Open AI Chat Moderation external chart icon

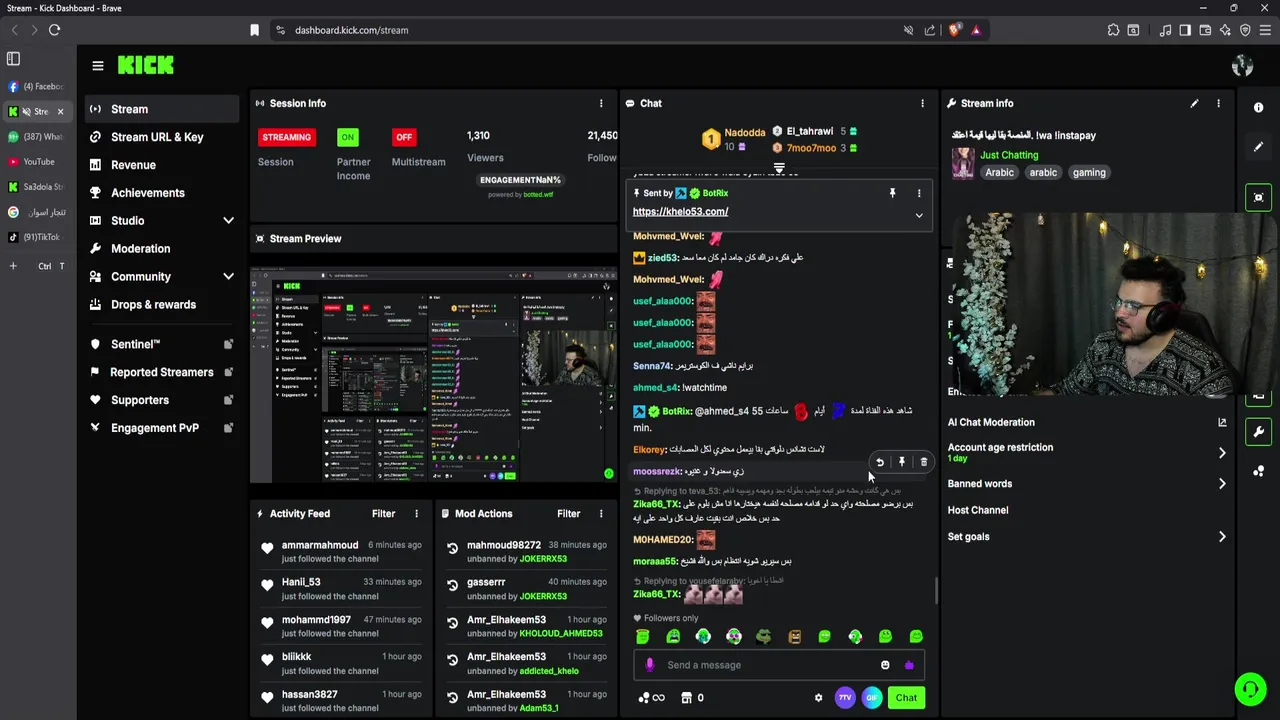pyautogui.click(x=1222, y=422)
